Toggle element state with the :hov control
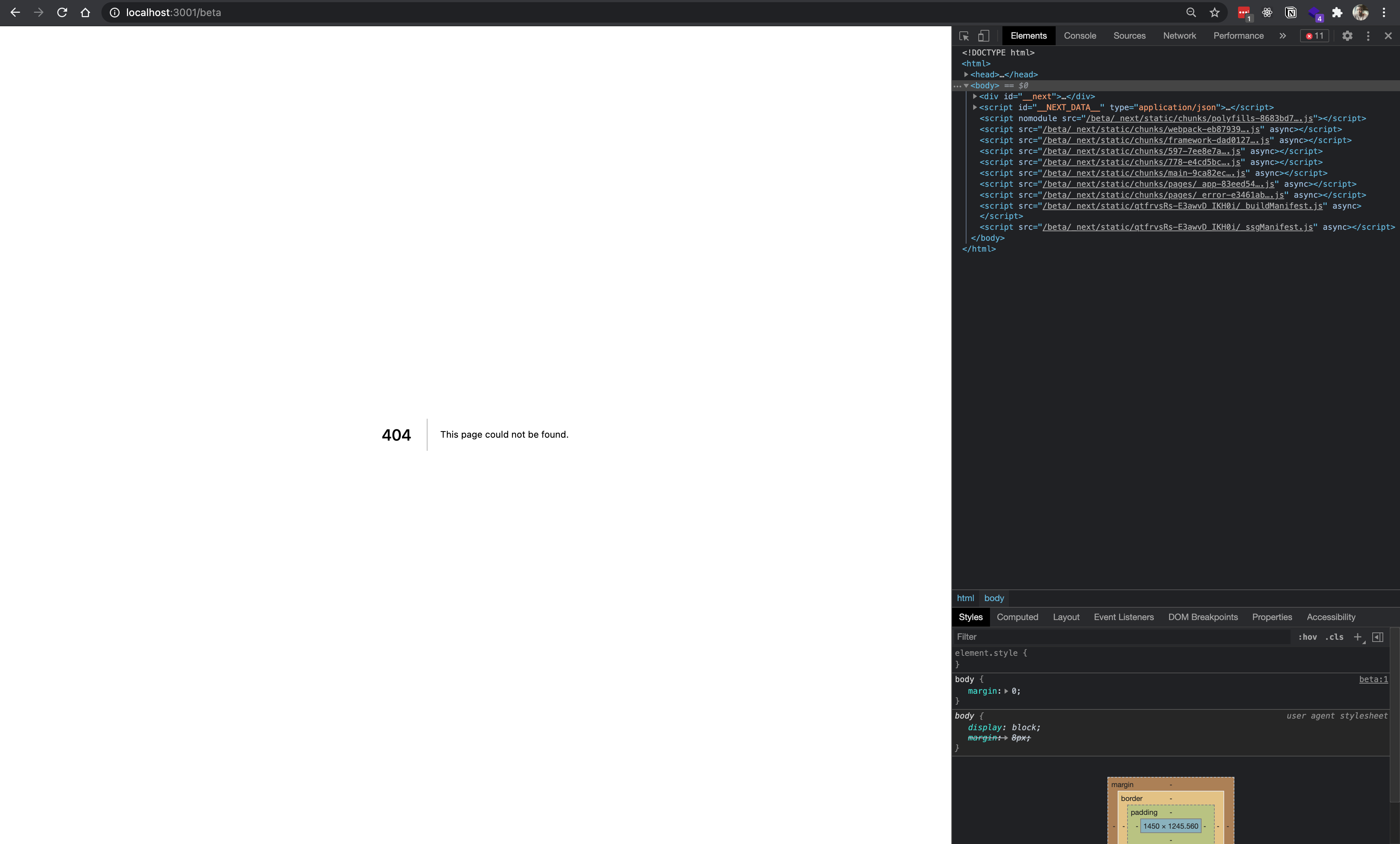The image size is (1400, 844). pyautogui.click(x=1308, y=637)
